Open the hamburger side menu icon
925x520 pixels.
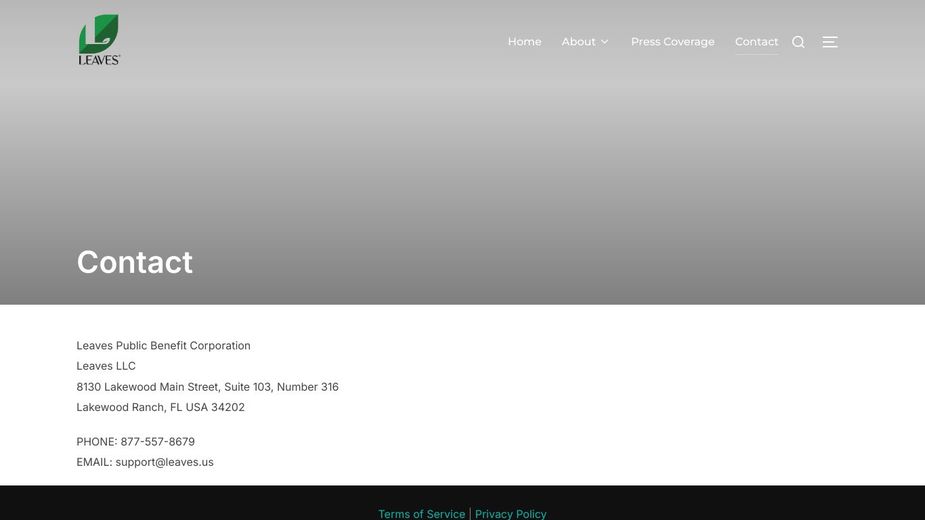click(830, 42)
